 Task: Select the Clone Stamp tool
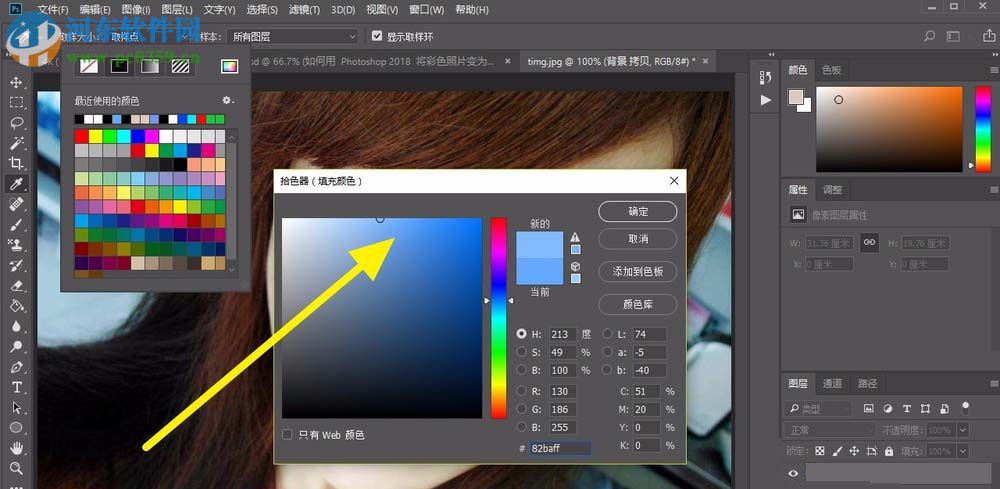click(x=16, y=244)
